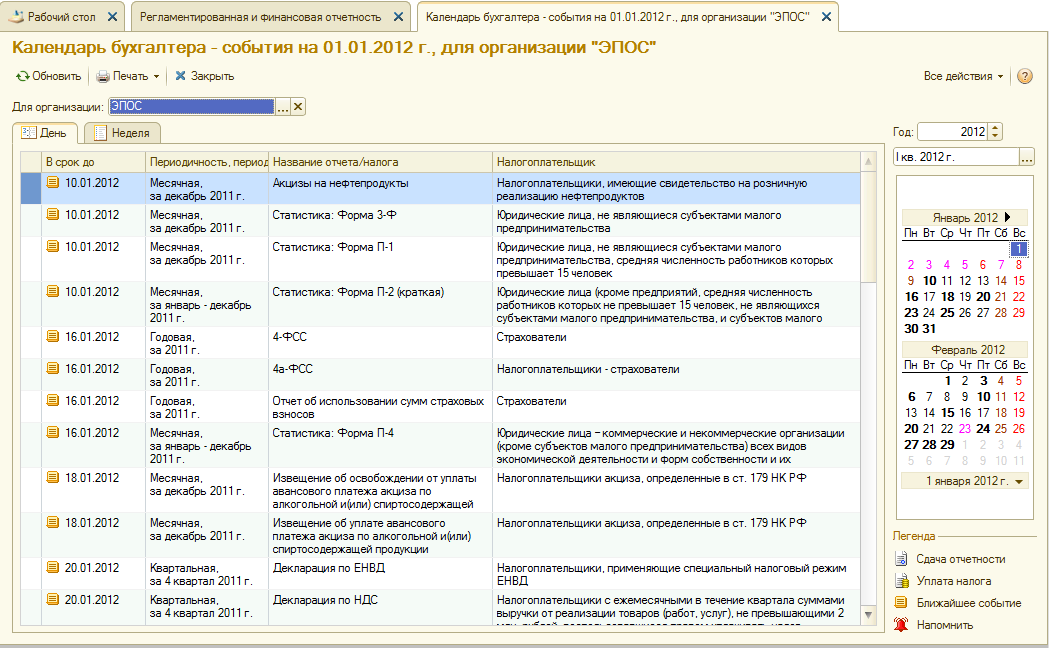Switch to the Неделя tab

point(122,133)
